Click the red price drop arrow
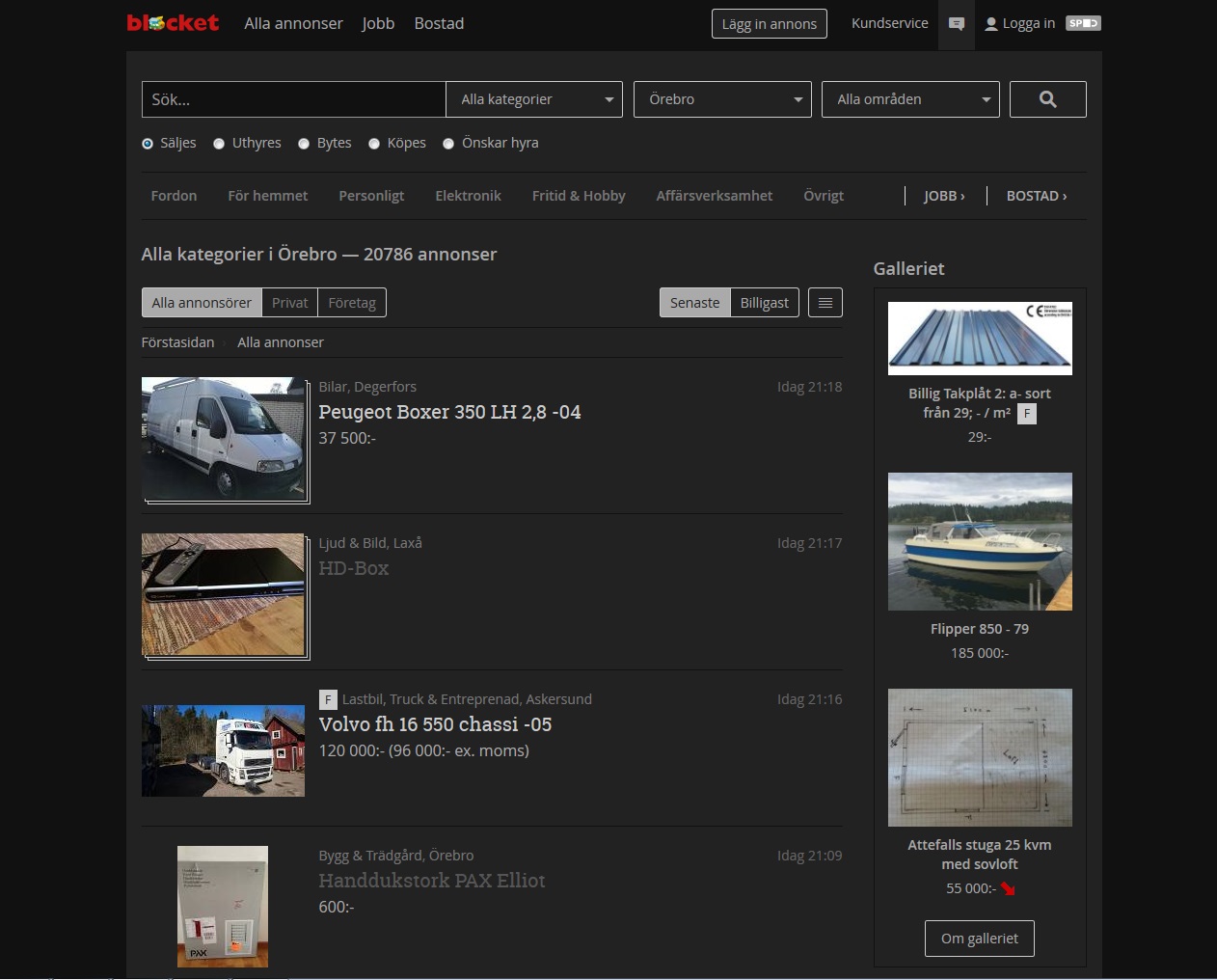The width and height of the screenshot is (1217, 980). coord(1008,888)
